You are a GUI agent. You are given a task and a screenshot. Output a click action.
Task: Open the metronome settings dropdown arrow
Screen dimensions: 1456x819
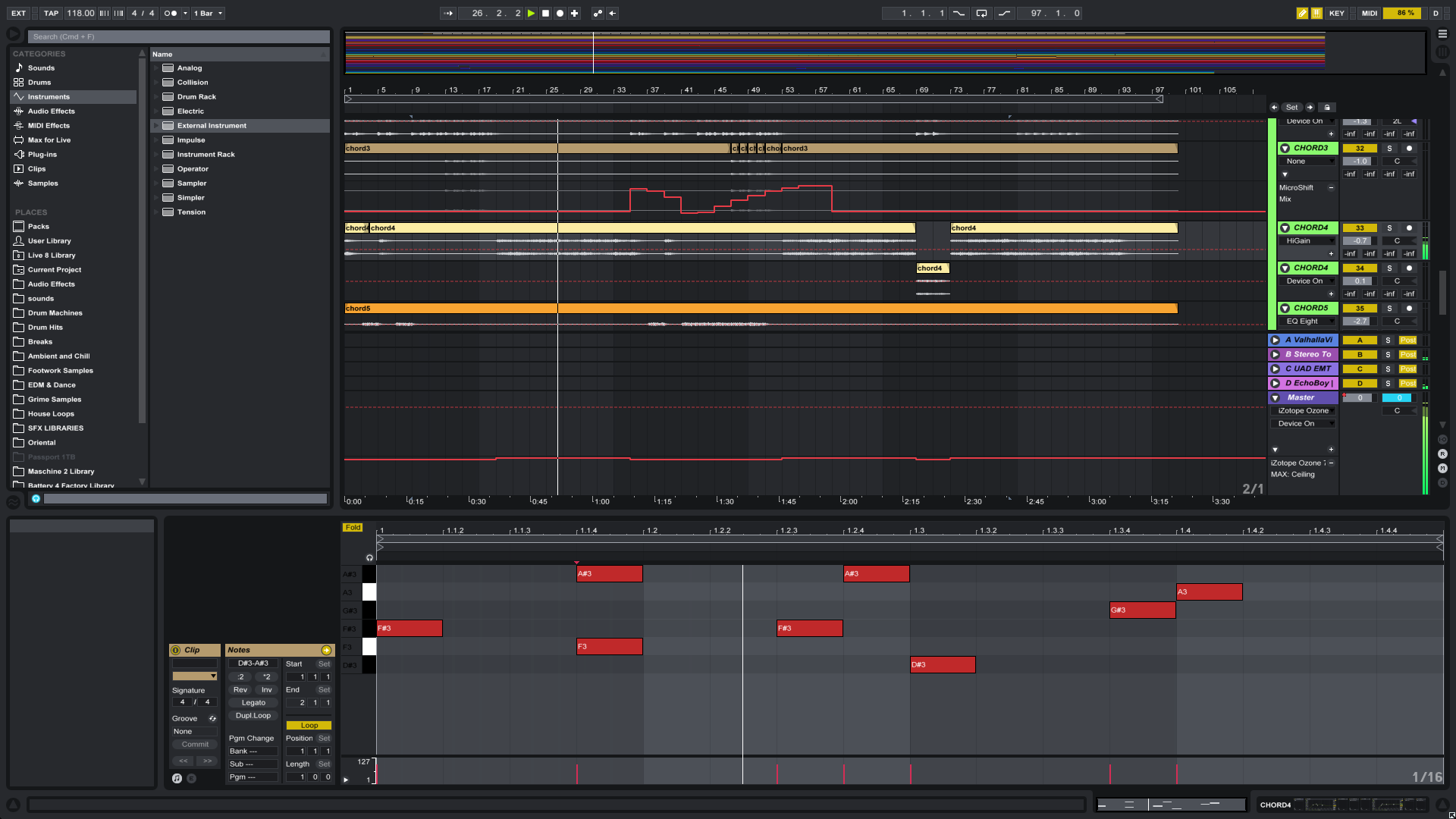click(x=185, y=13)
